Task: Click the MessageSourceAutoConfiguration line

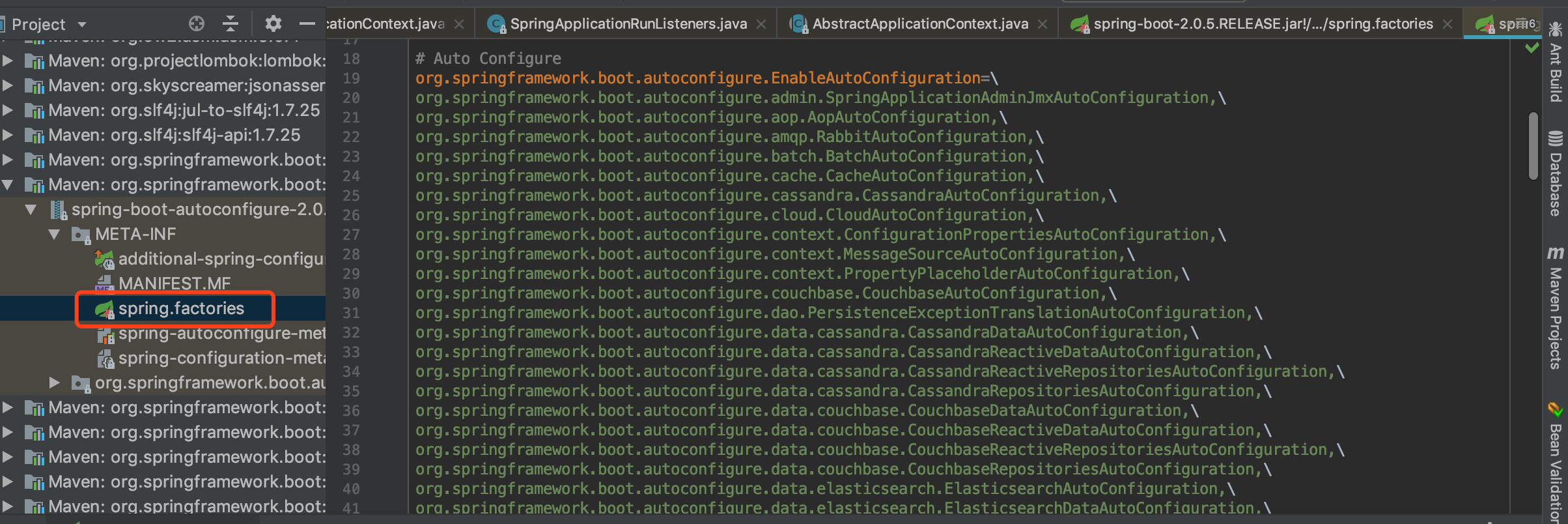Action: click(x=775, y=254)
